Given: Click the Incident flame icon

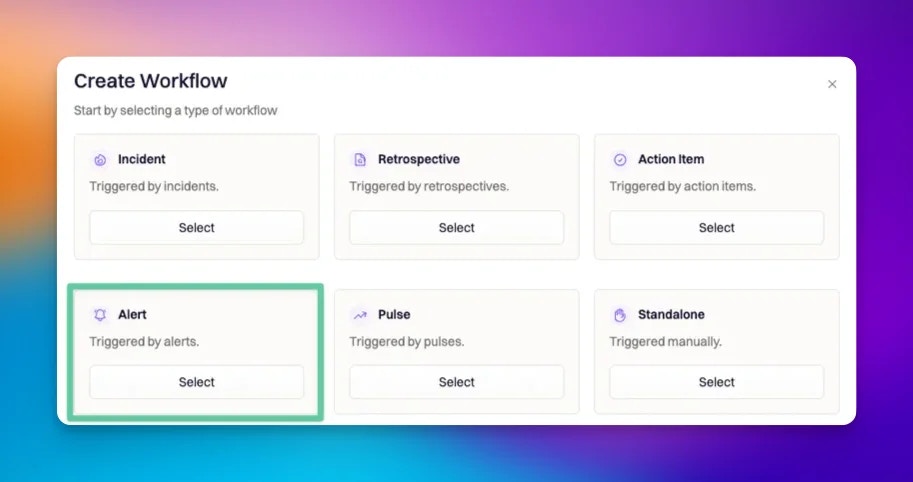Looking at the screenshot, I should [100, 160].
